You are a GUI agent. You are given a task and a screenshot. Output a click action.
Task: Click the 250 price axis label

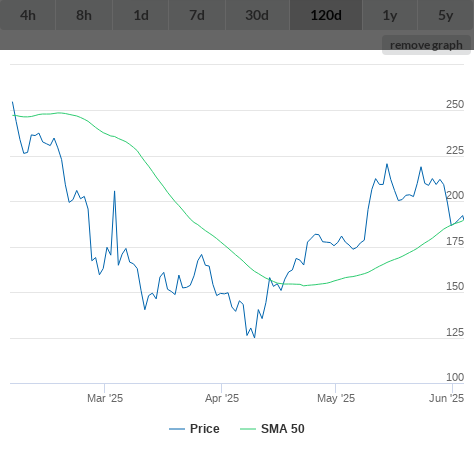455,104
